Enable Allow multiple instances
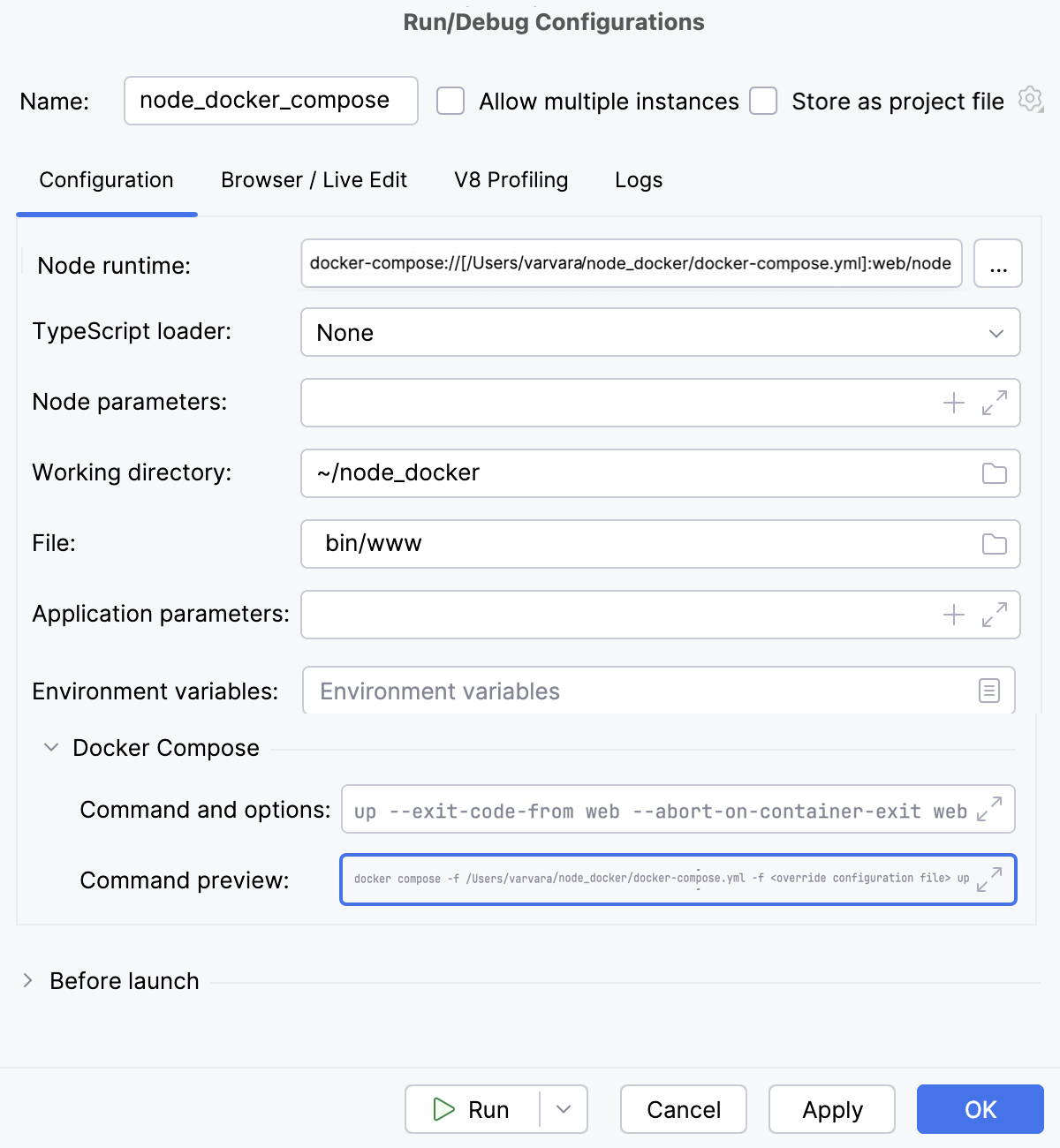 (x=450, y=101)
